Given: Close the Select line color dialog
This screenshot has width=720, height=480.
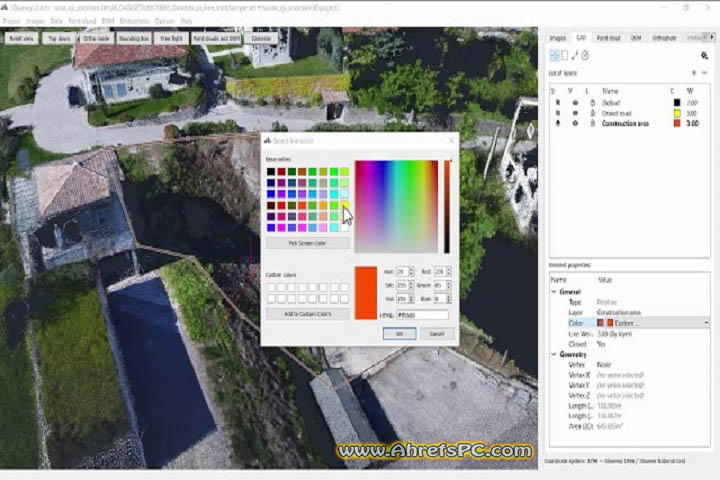Looking at the screenshot, I should click(x=451, y=141).
